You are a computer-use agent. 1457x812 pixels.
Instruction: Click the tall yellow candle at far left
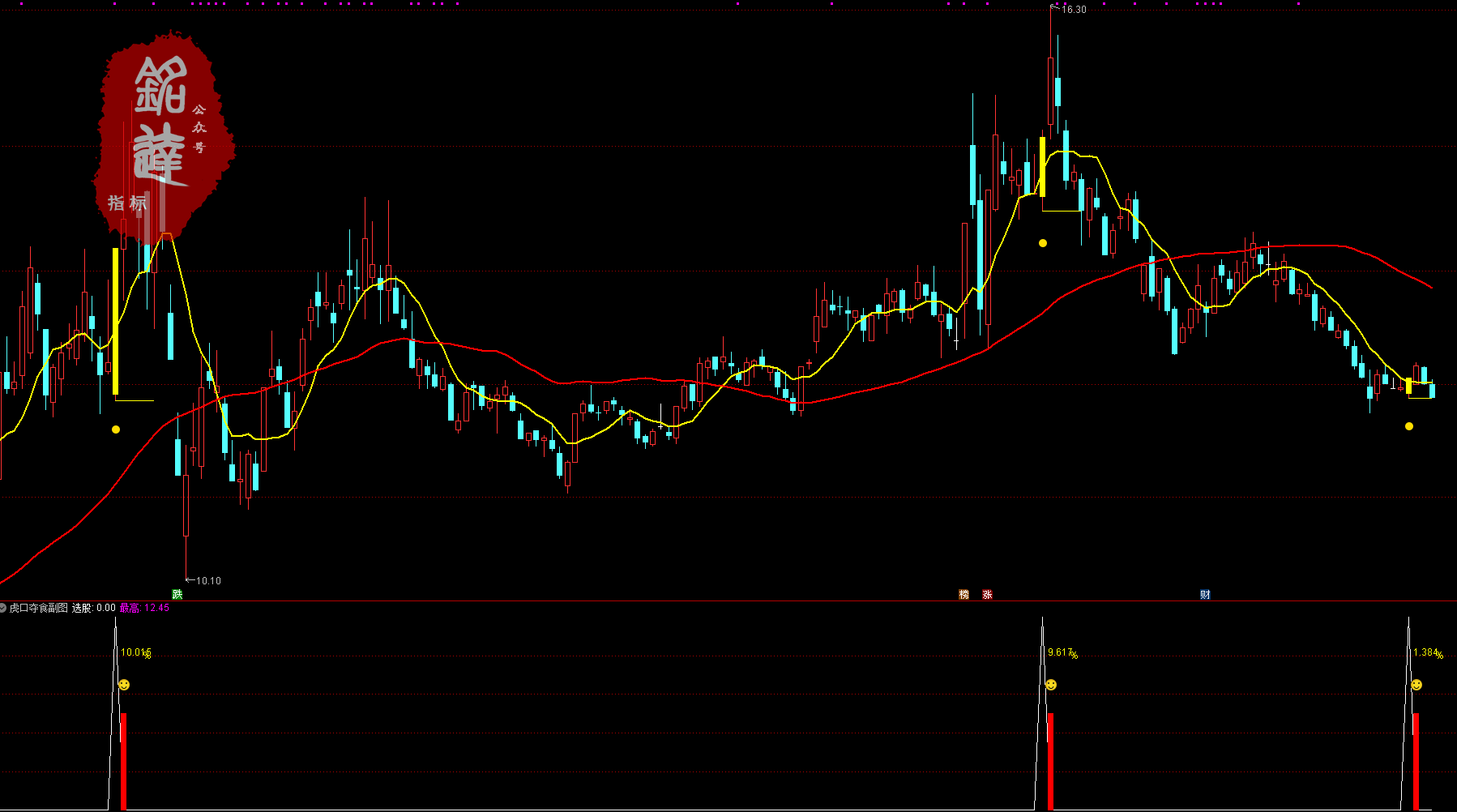115,321
